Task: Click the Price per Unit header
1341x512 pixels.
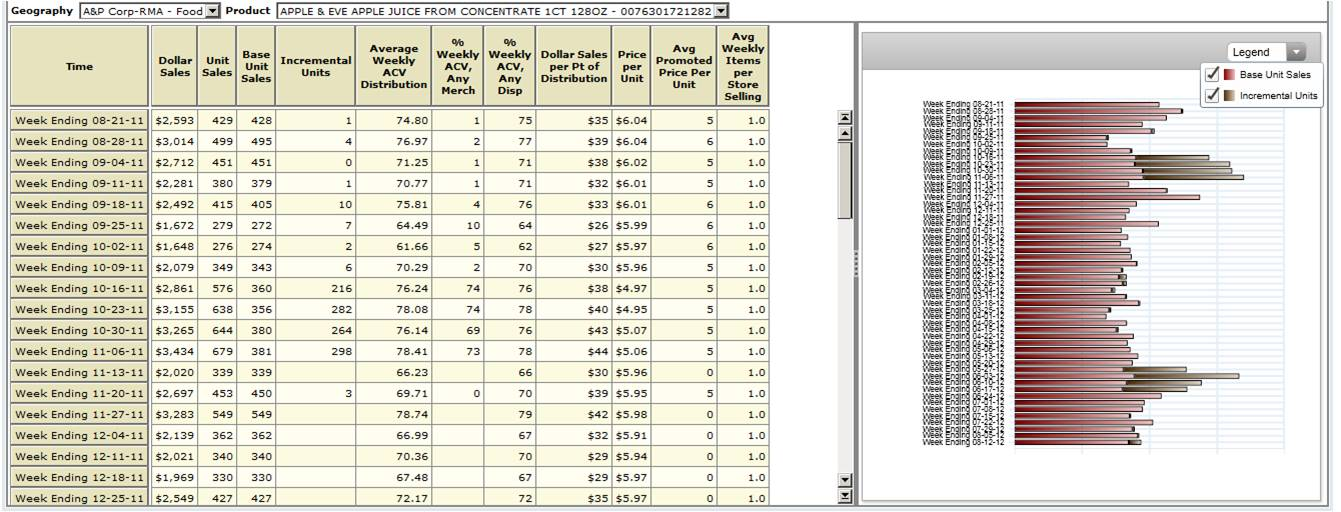Action: 632,66
